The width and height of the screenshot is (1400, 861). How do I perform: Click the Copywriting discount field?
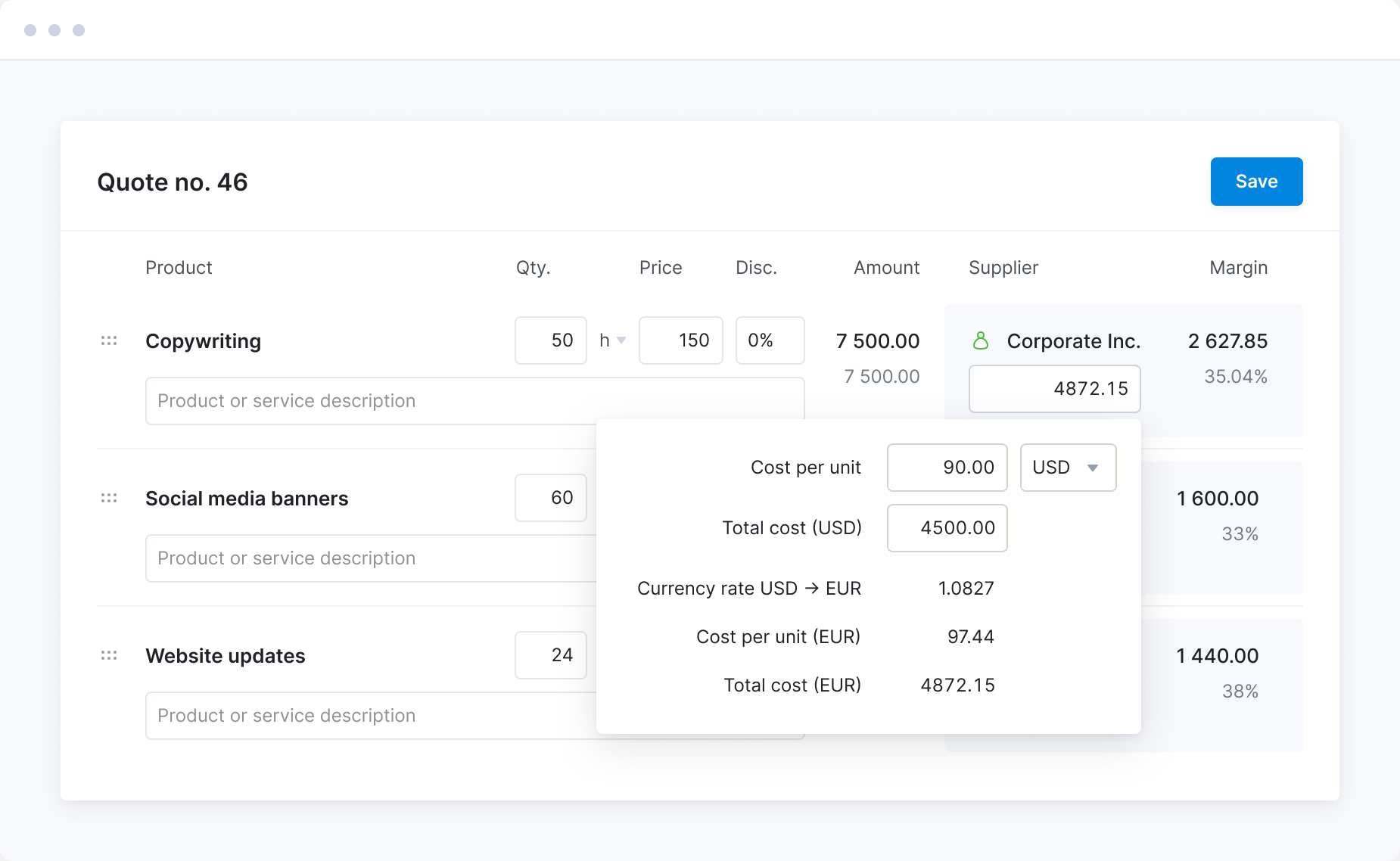coord(769,340)
